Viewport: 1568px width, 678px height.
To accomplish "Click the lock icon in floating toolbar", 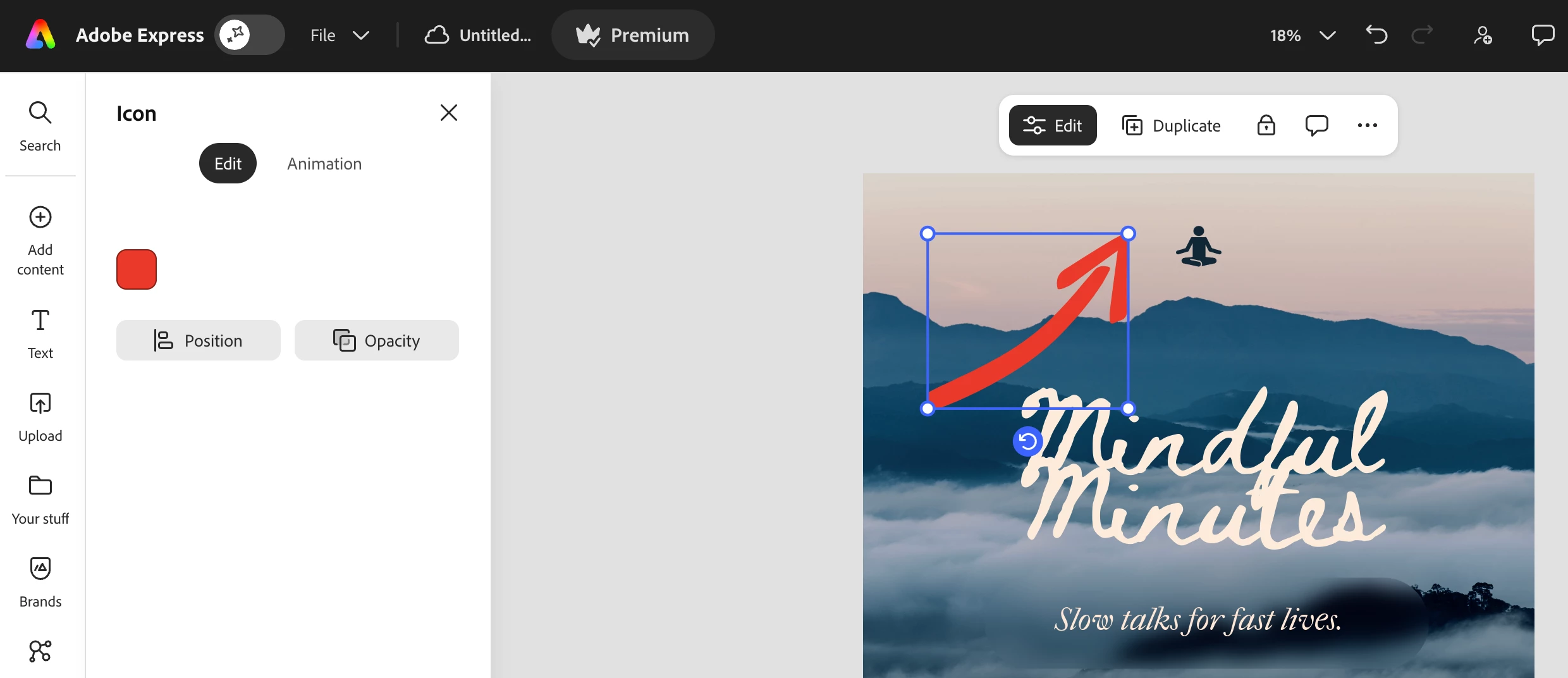I will [1266, 125].
